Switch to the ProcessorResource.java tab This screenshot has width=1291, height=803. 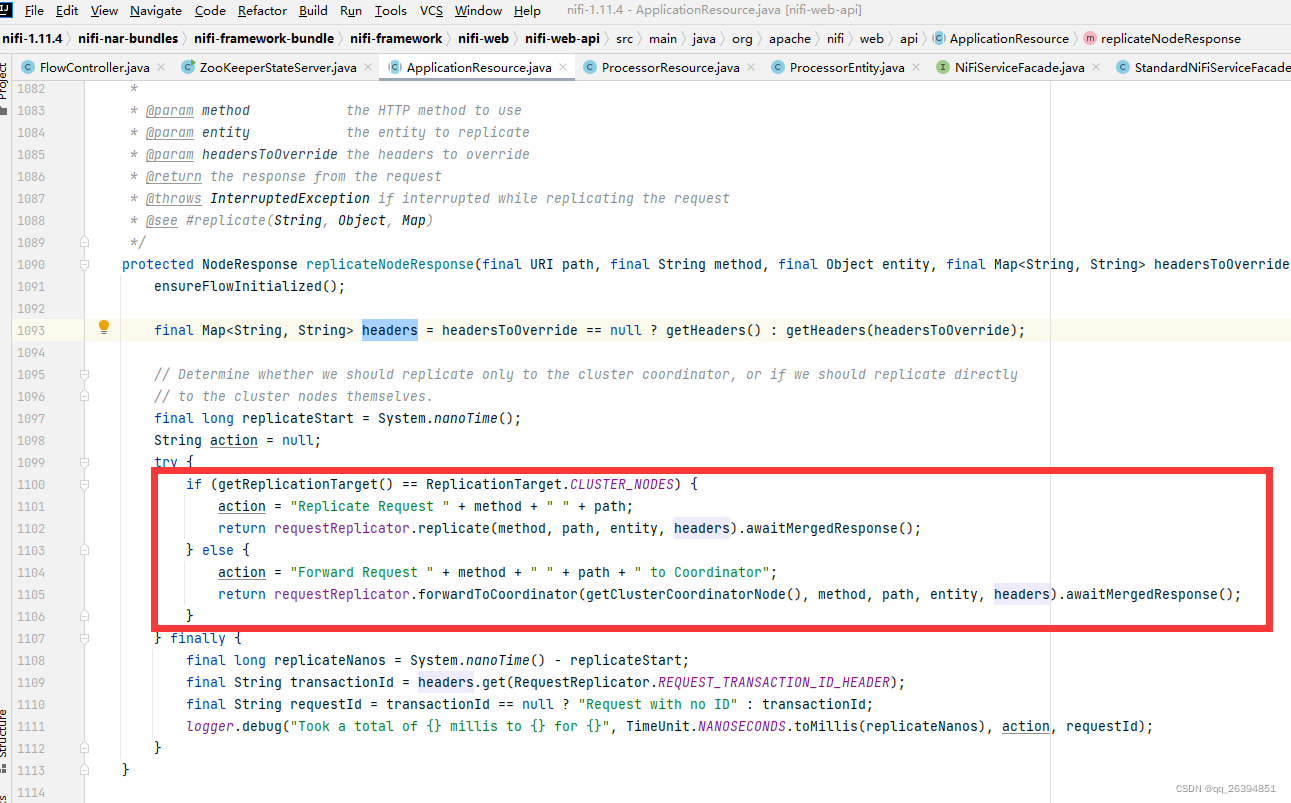click(670, 68)
